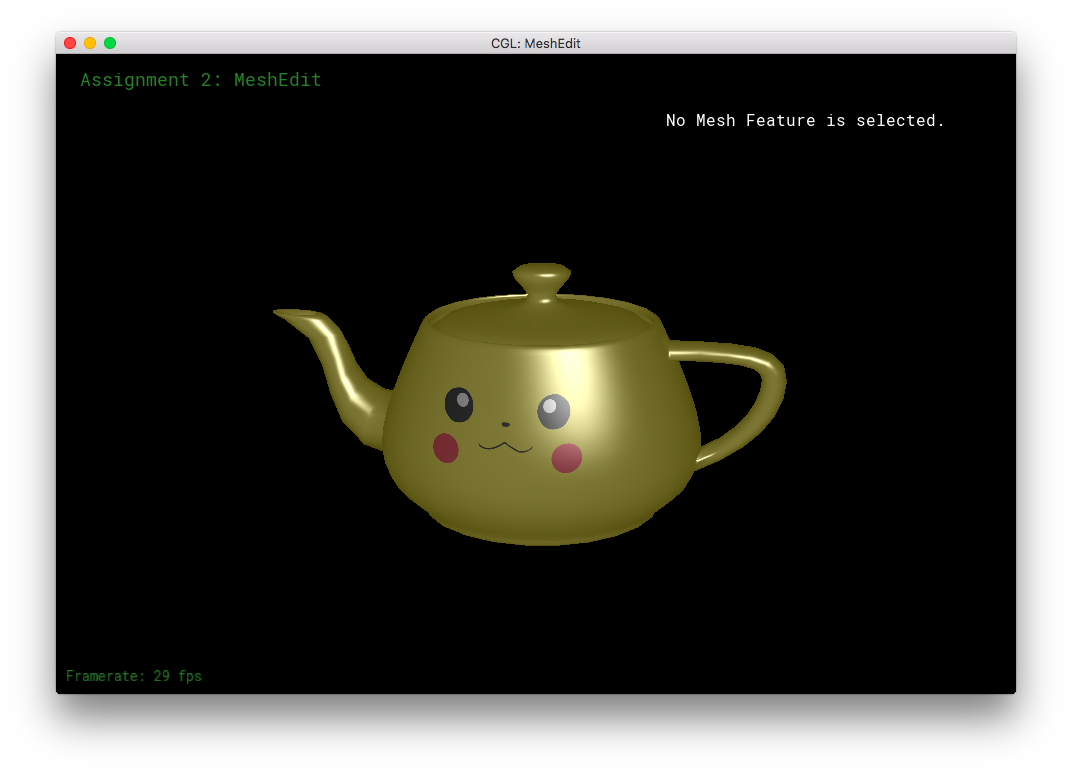Click the 'CGL: MeshEdit' window title
The height and width of the screenshot is (774, 1072).
(x=535, y=44)
